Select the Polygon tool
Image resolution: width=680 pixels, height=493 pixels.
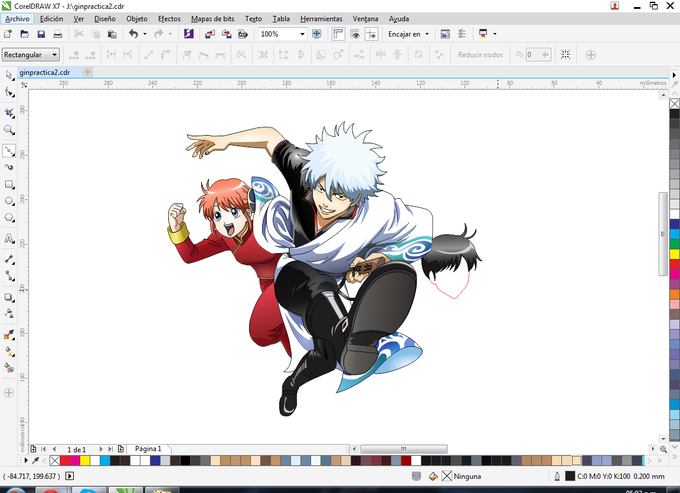coord(9,218)
